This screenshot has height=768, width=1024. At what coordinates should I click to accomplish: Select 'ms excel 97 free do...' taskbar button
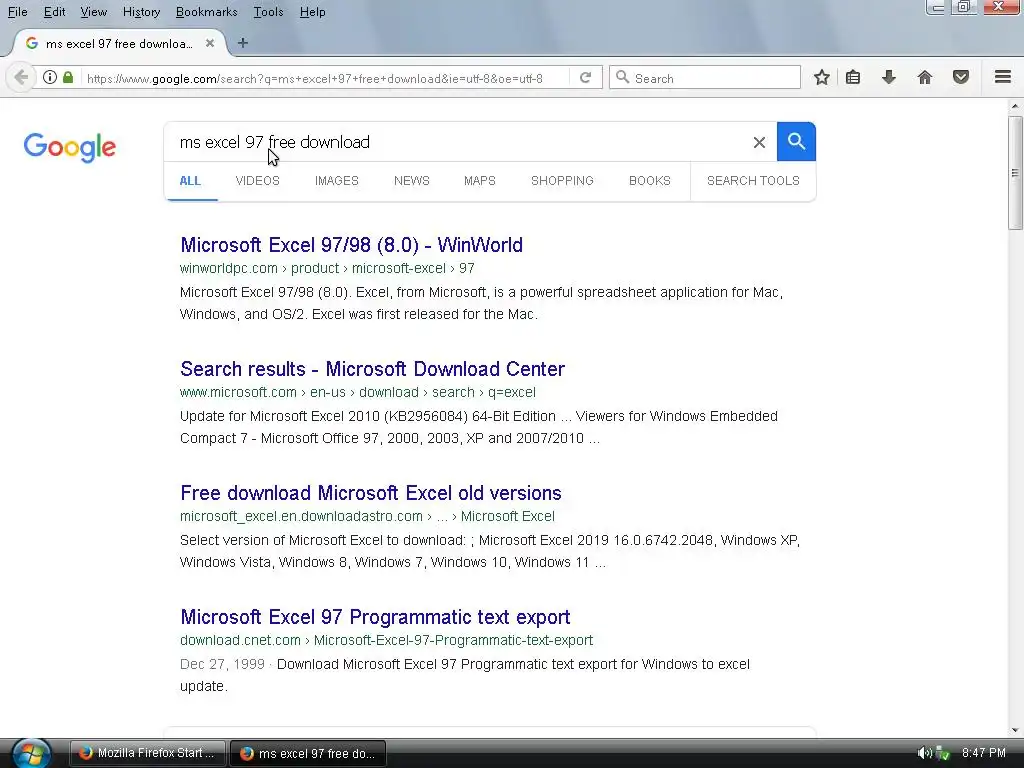click(x=308, y=753)
